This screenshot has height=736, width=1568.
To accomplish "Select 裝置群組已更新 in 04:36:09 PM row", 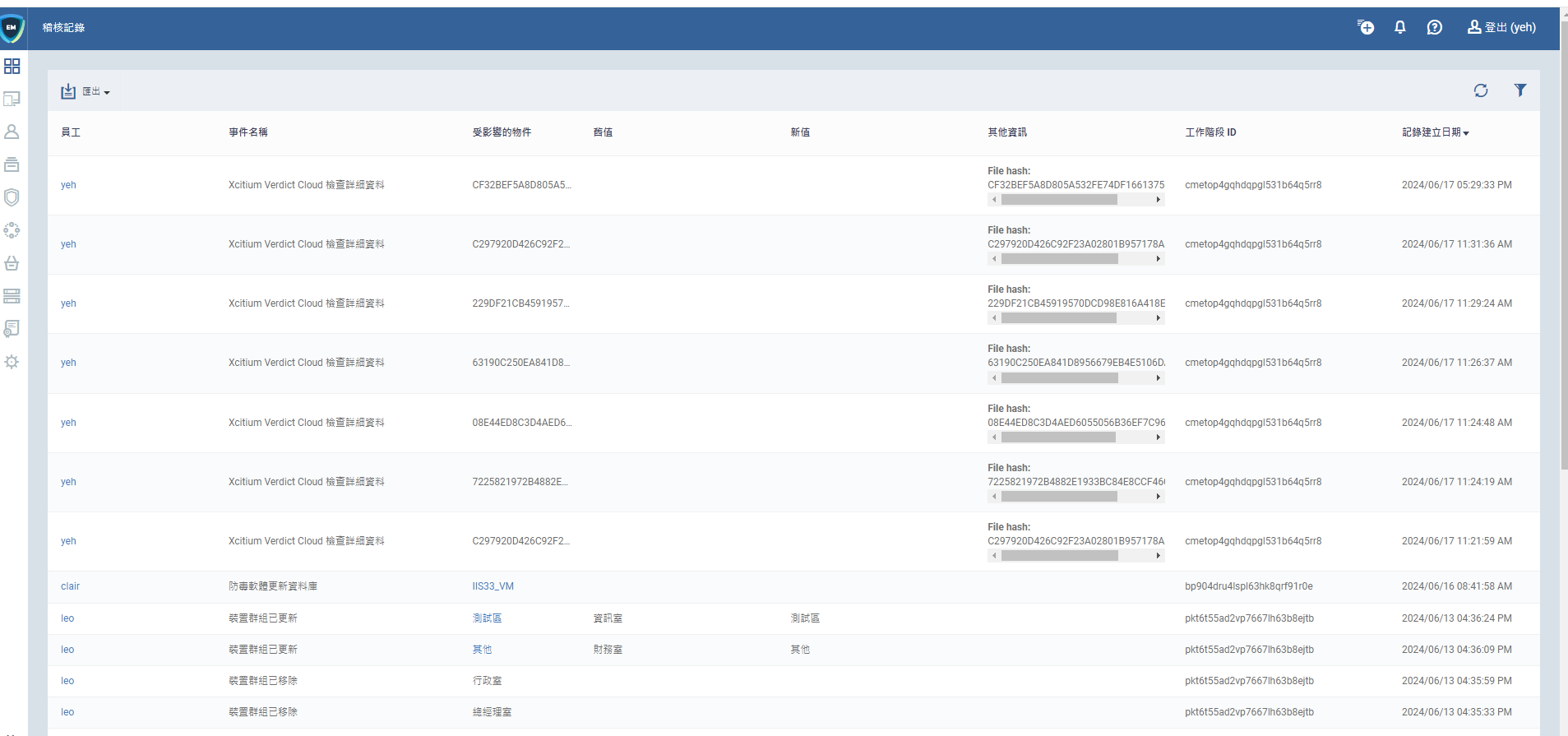I will [x=263, y=650].
